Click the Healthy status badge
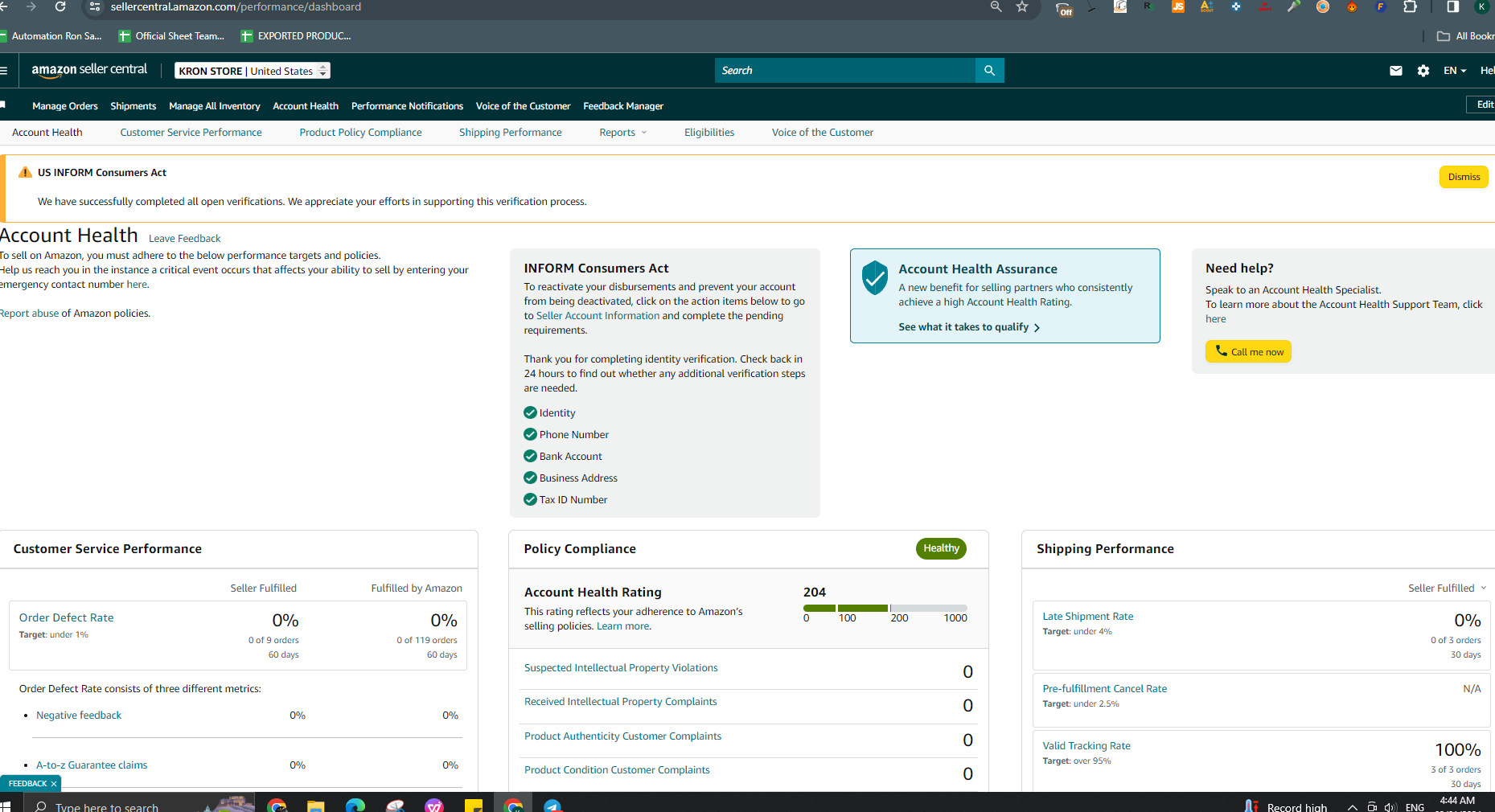The width and height of the screenshot is (1495, 812). pyautogui.click(x=941, y=548)
